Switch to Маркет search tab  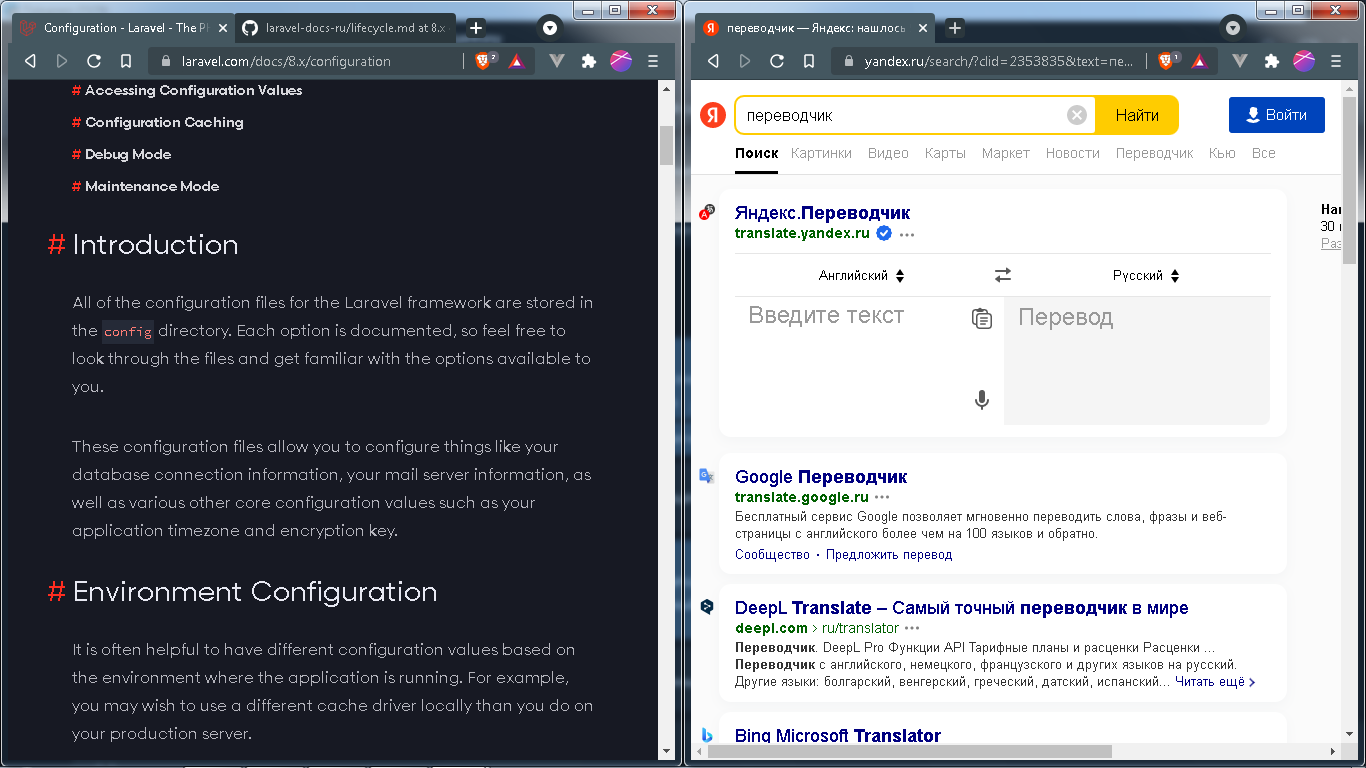pos(1005,153)
